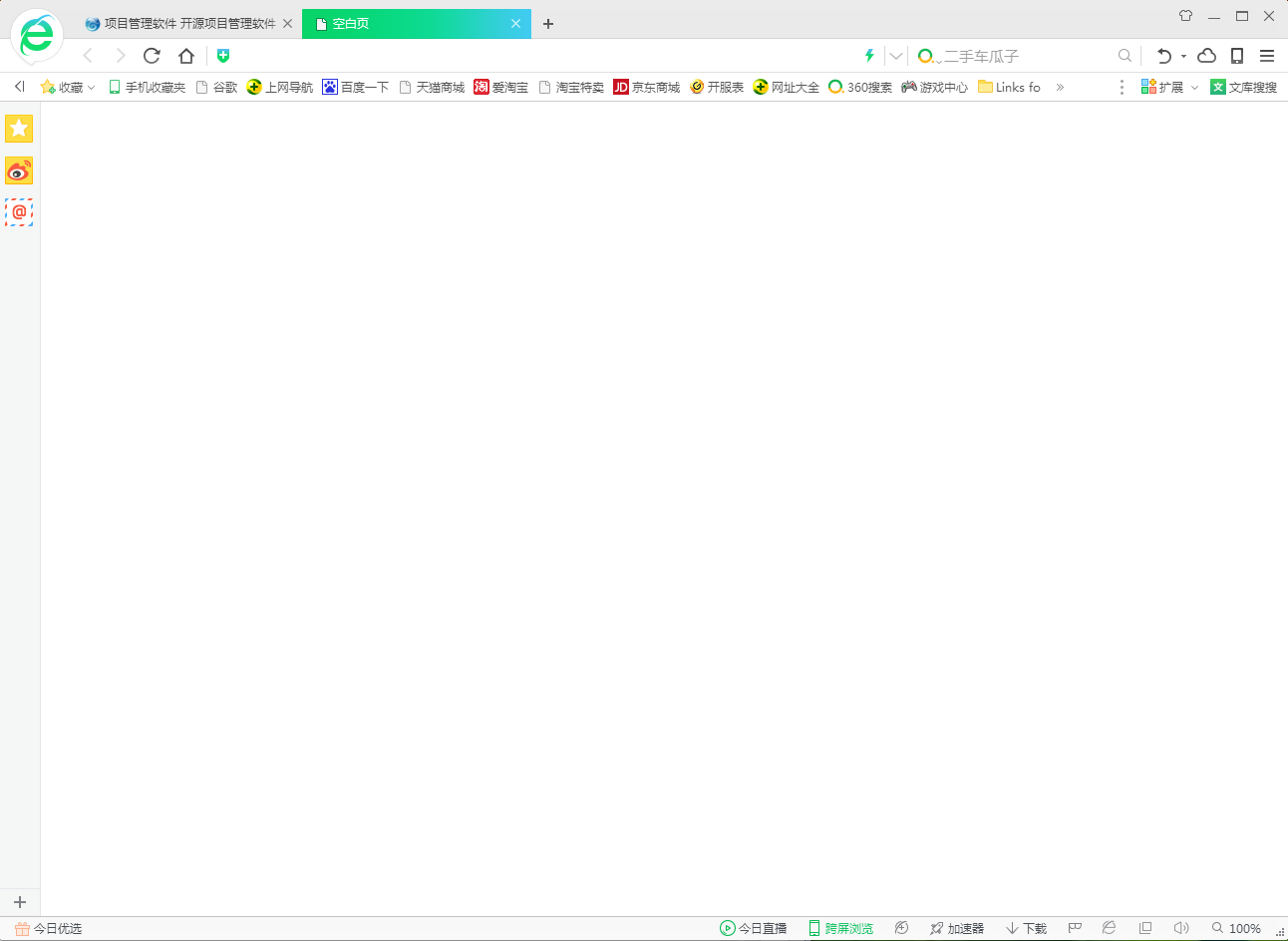The width and height of the screenshot is (1288, 941).
Task: Click the green security shield icon
Action: (223, 56)
